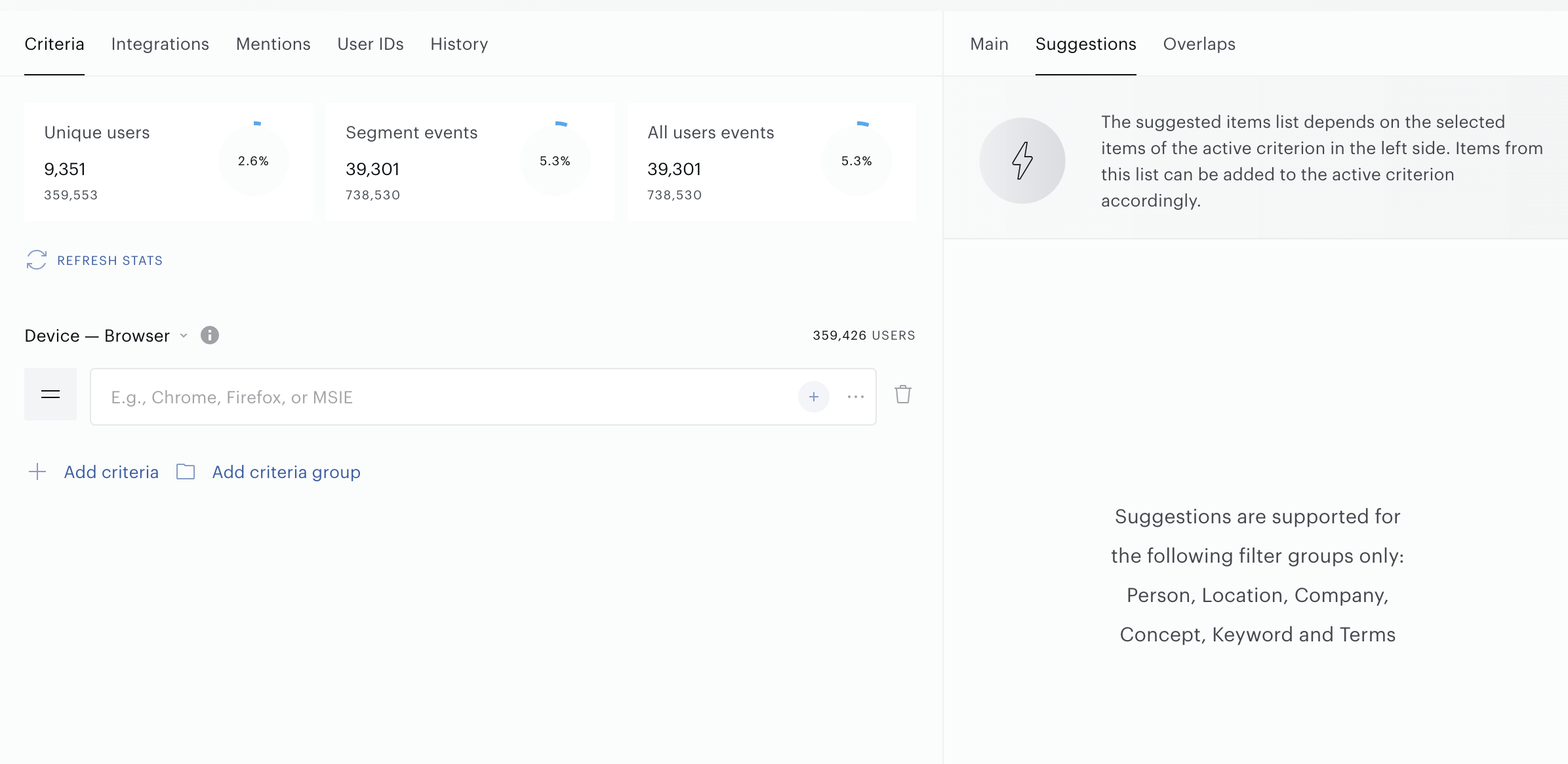Image resolution: width=1568 pixels, height=764 pixels.
Task: View the History tab
Action: pos(459,44)
